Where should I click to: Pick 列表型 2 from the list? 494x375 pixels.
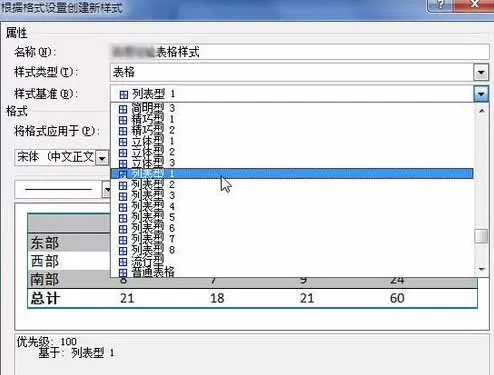pyautogui.click(x=292, y=184)
